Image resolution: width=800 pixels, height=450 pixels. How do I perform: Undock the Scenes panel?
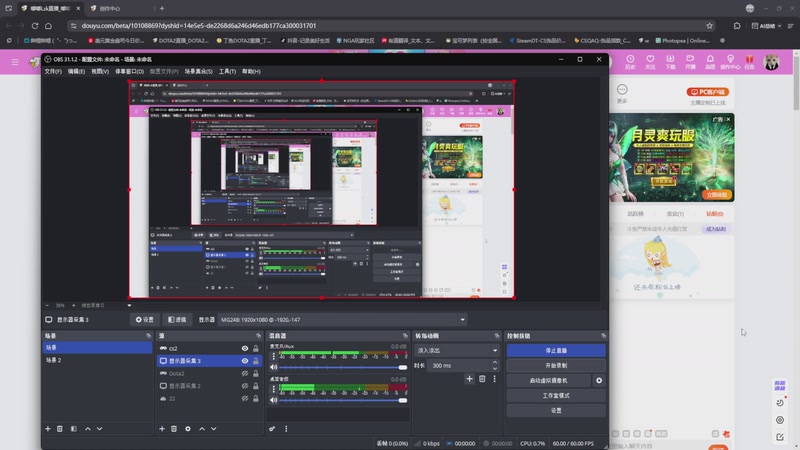pyautogui.click(x=148, y=336)
